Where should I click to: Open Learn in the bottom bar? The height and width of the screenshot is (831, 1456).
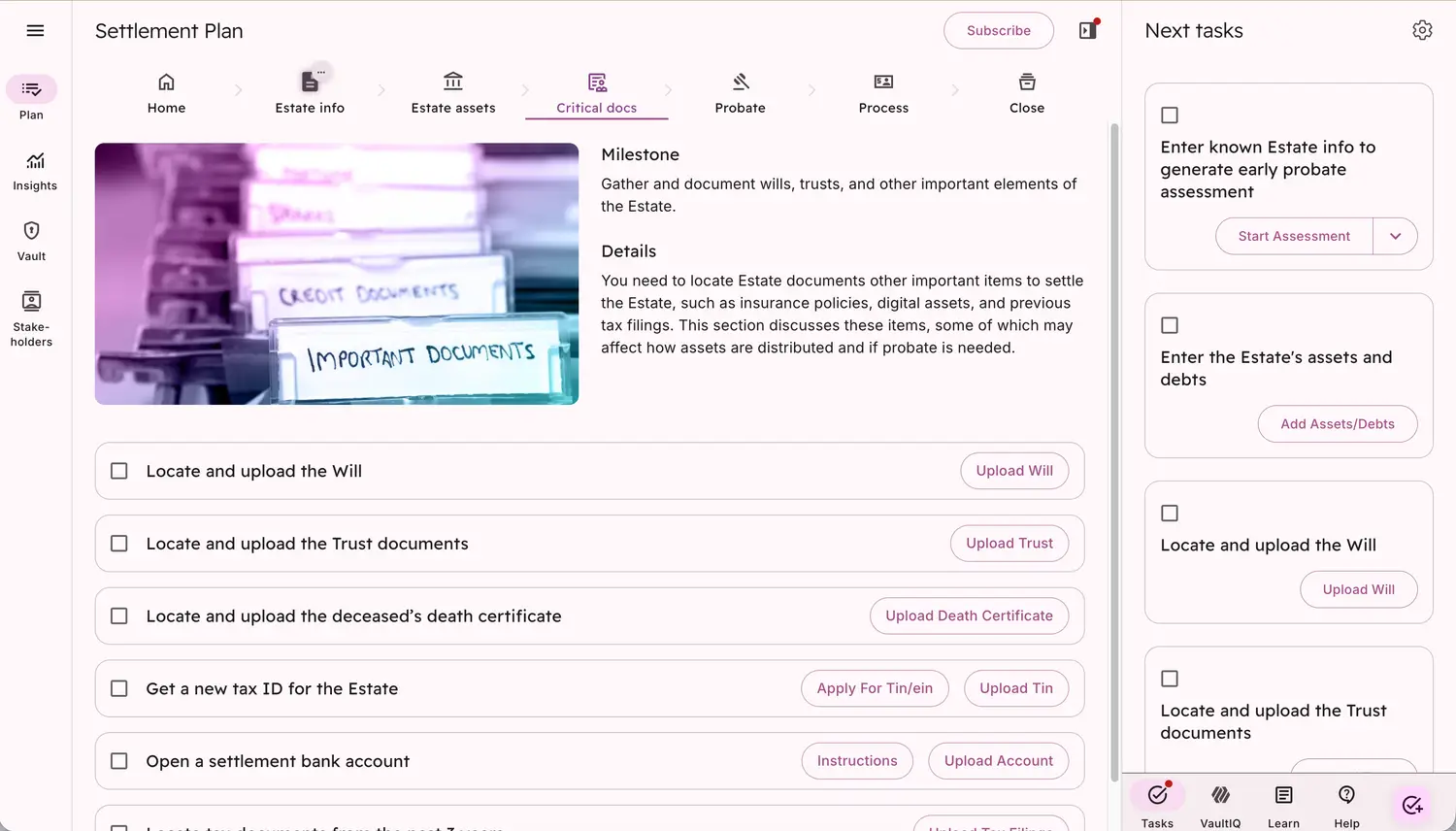click(1283, 805)
